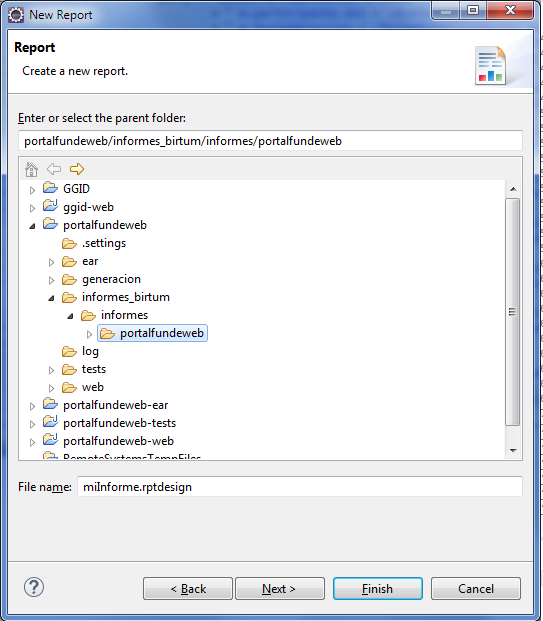543x621 pixels.
Task: Click the back arrow navigation icon
Action: click(54, 169)
